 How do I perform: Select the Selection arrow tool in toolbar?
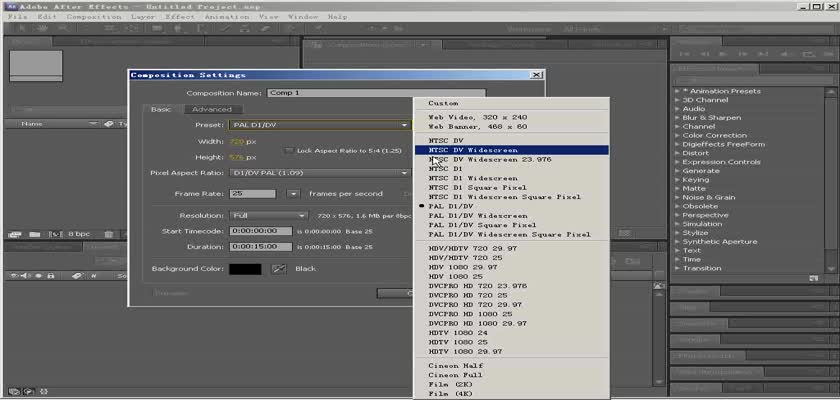click(21, 28)
